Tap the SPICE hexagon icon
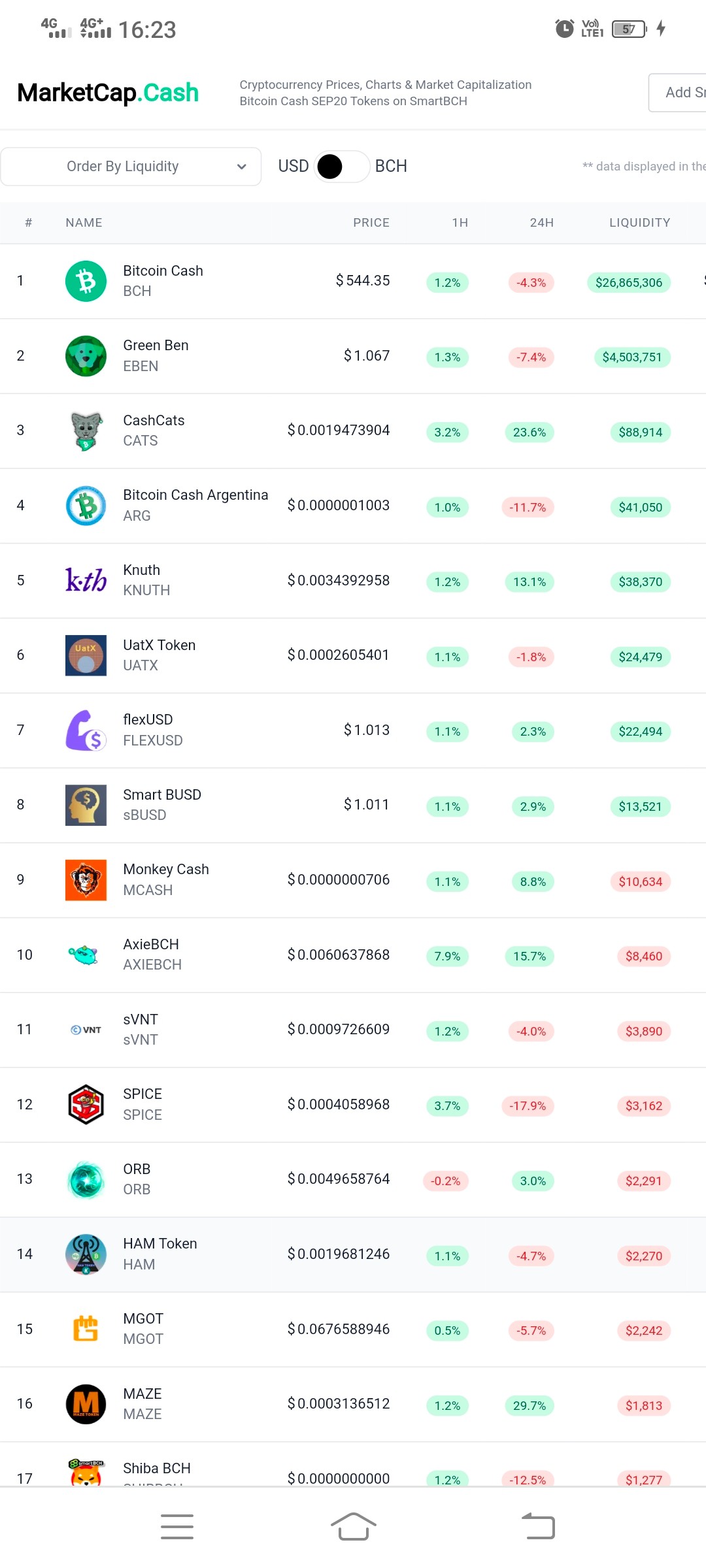The width and height of the screenshot is (706, 1568). (x=86, y=1105)
